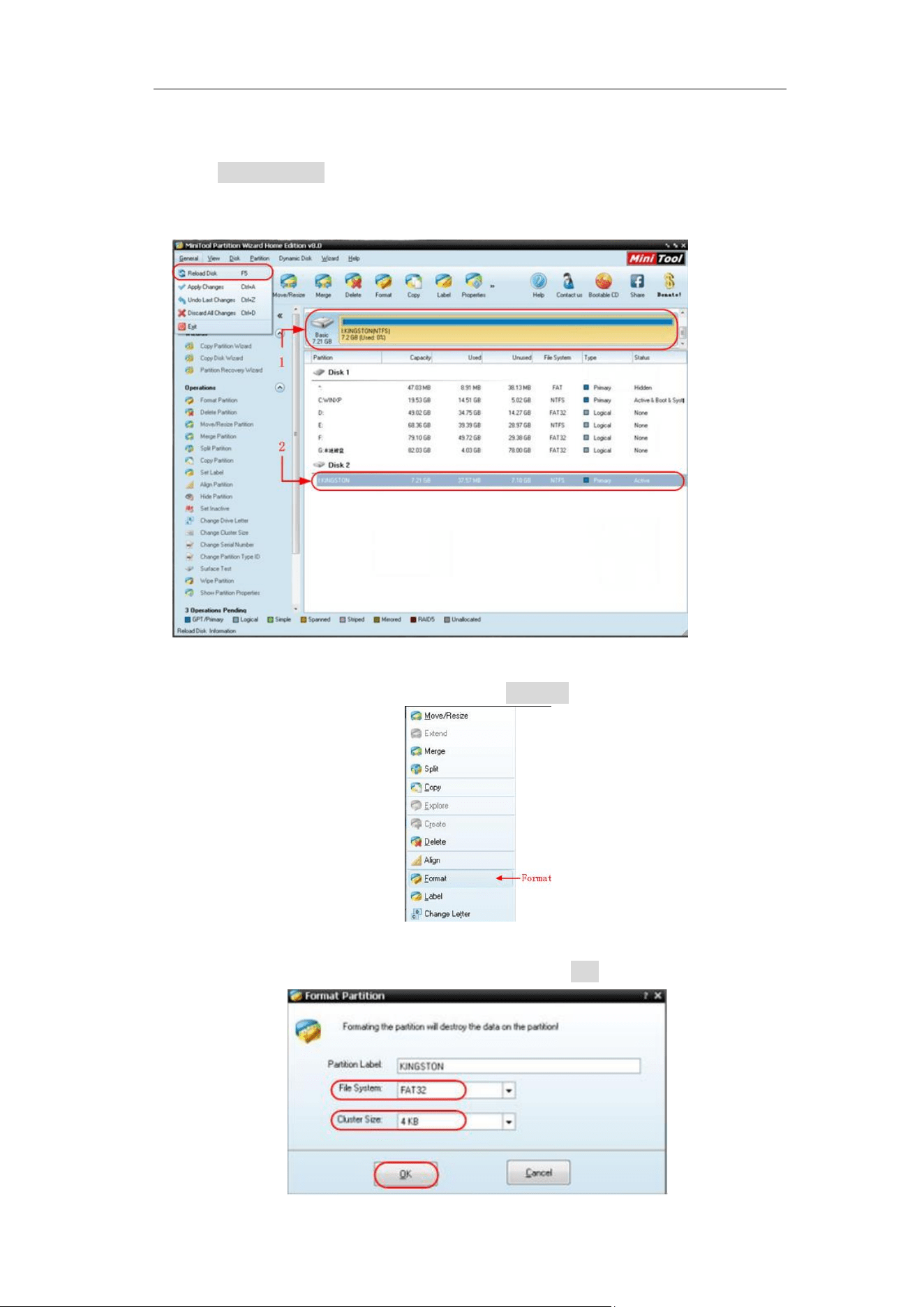This screenshot has height=1307, width=924.
Task: Choose Format in the right-click context menu
Action: (x=461, y=878)
